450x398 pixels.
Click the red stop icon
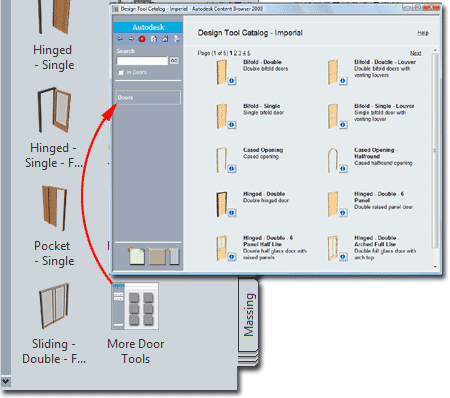point(142,39)
